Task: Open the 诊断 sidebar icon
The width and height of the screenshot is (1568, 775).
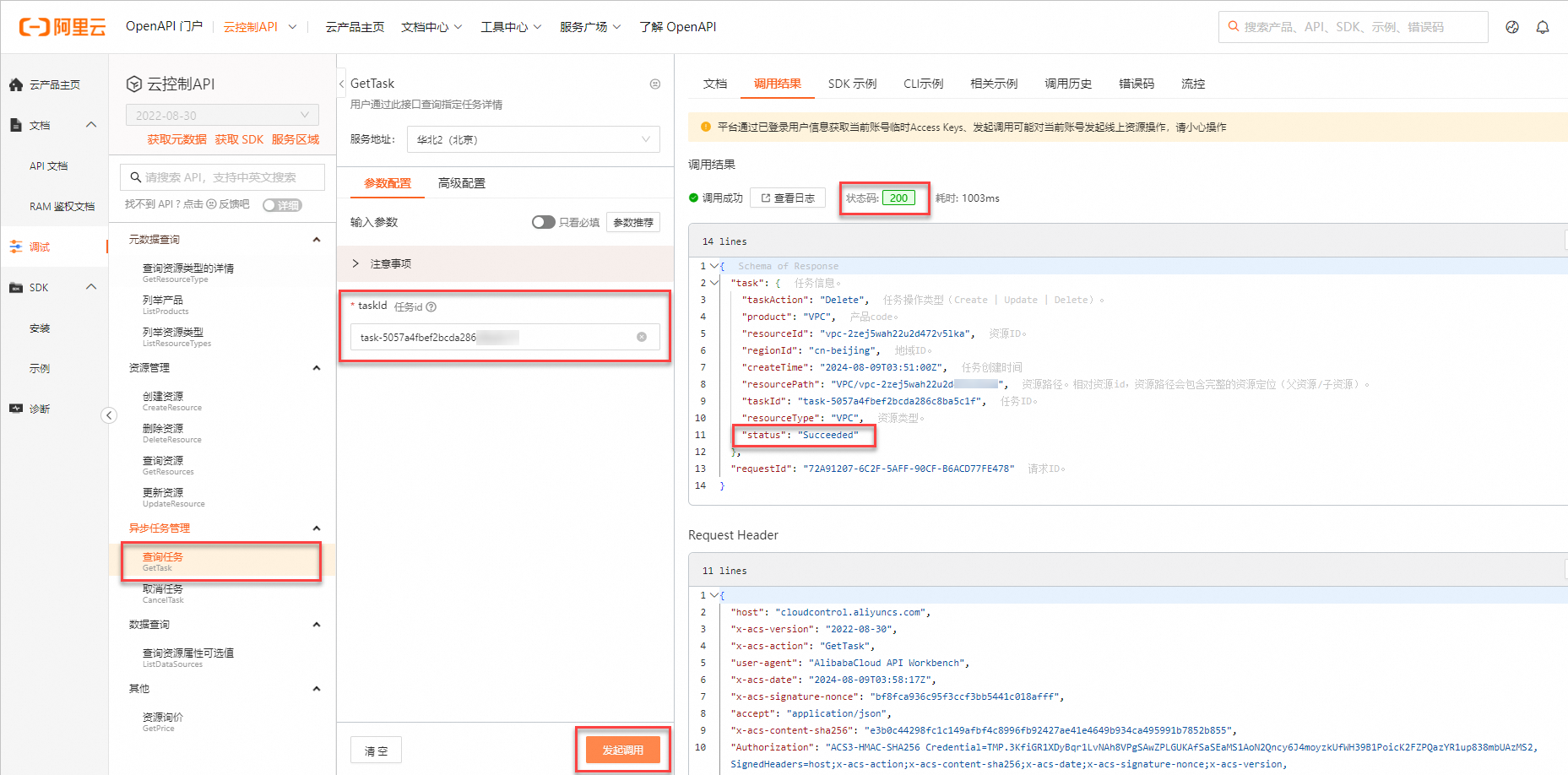Action: click(x=38, y=408)
